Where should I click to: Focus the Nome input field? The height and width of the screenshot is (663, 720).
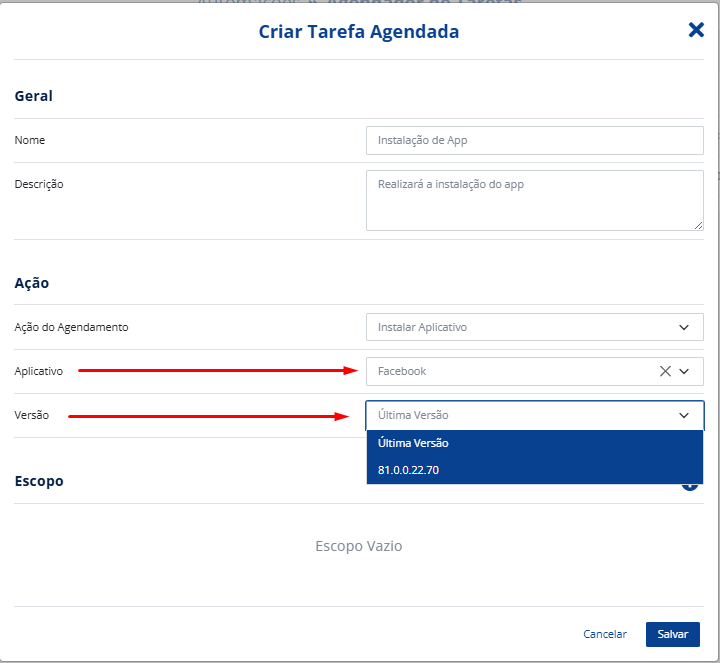pyautogui.click(x=534, y=140)
